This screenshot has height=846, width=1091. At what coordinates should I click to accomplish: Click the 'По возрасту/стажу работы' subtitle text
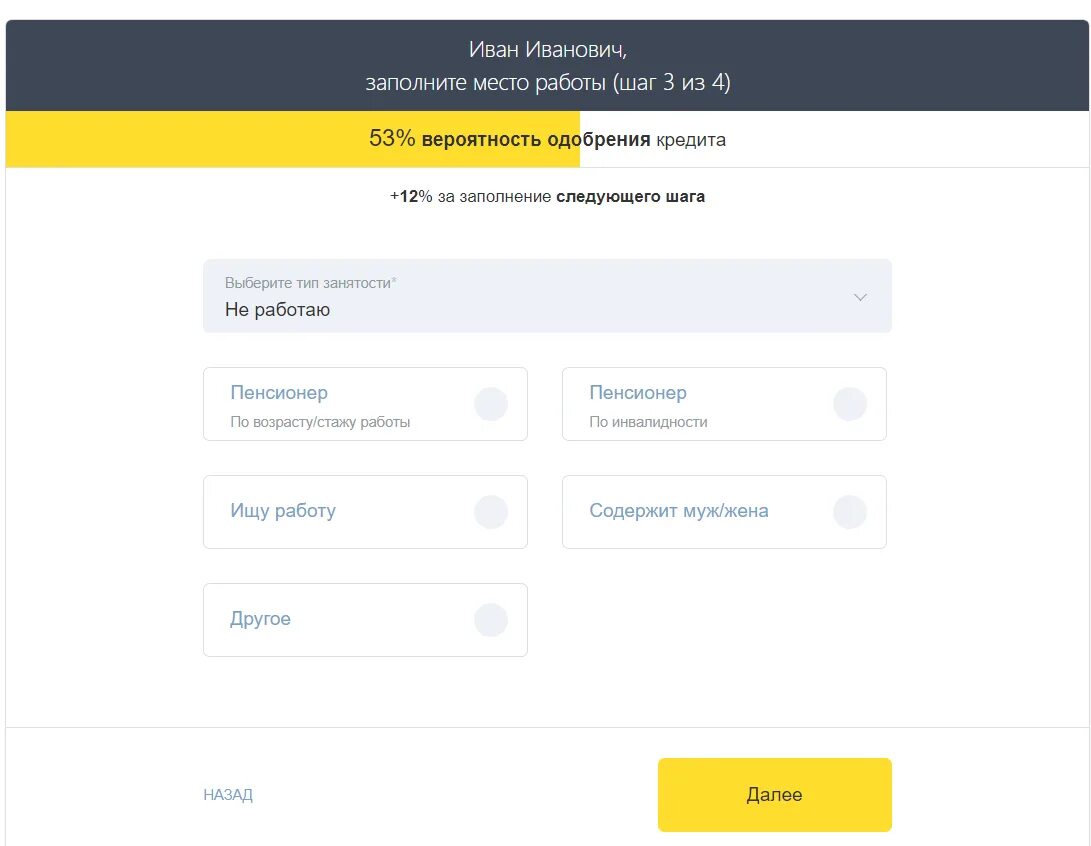pos(320,422)
